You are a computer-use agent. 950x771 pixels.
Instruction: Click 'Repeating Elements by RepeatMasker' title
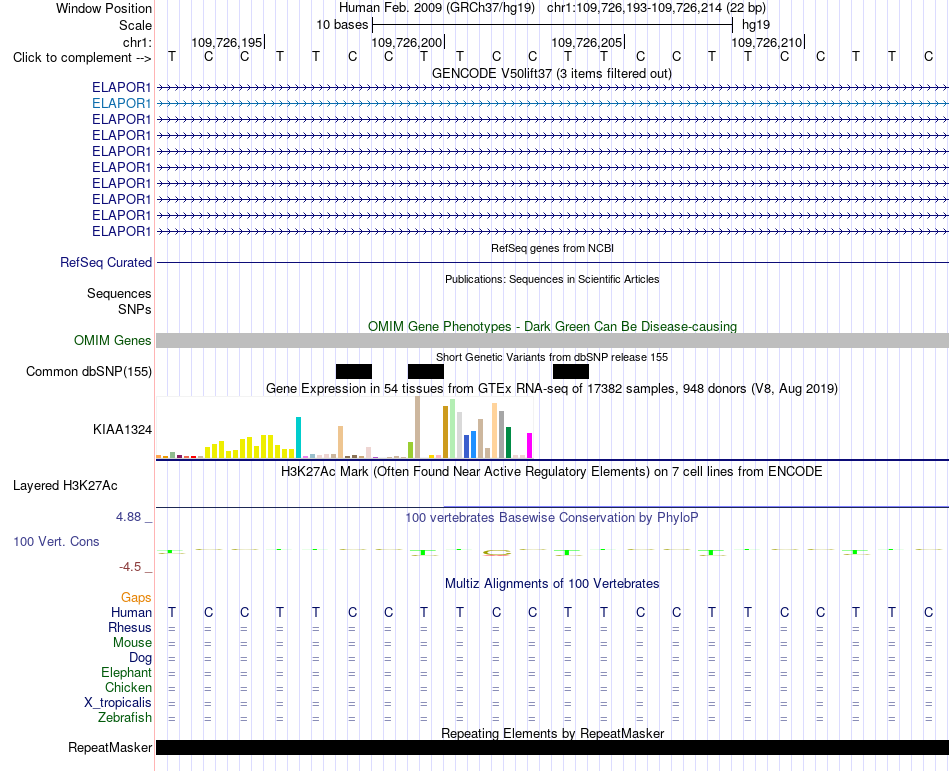click(x=552, y=733)
